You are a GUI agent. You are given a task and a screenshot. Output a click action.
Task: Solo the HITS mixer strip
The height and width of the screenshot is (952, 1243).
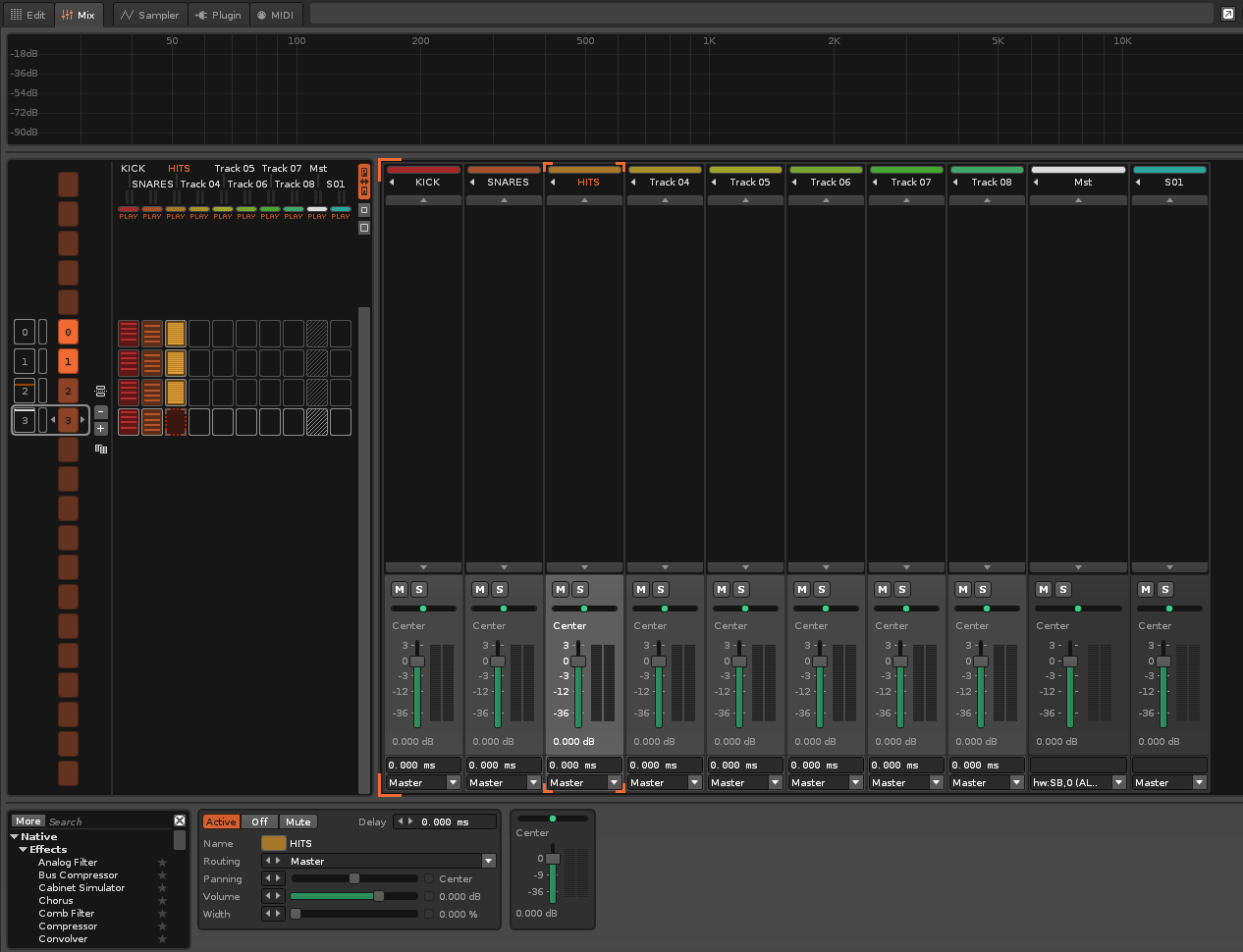point(580,590)
